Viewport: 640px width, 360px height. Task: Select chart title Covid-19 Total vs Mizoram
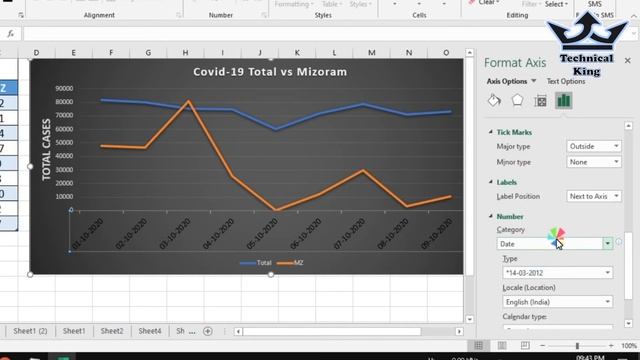(270, 72)
